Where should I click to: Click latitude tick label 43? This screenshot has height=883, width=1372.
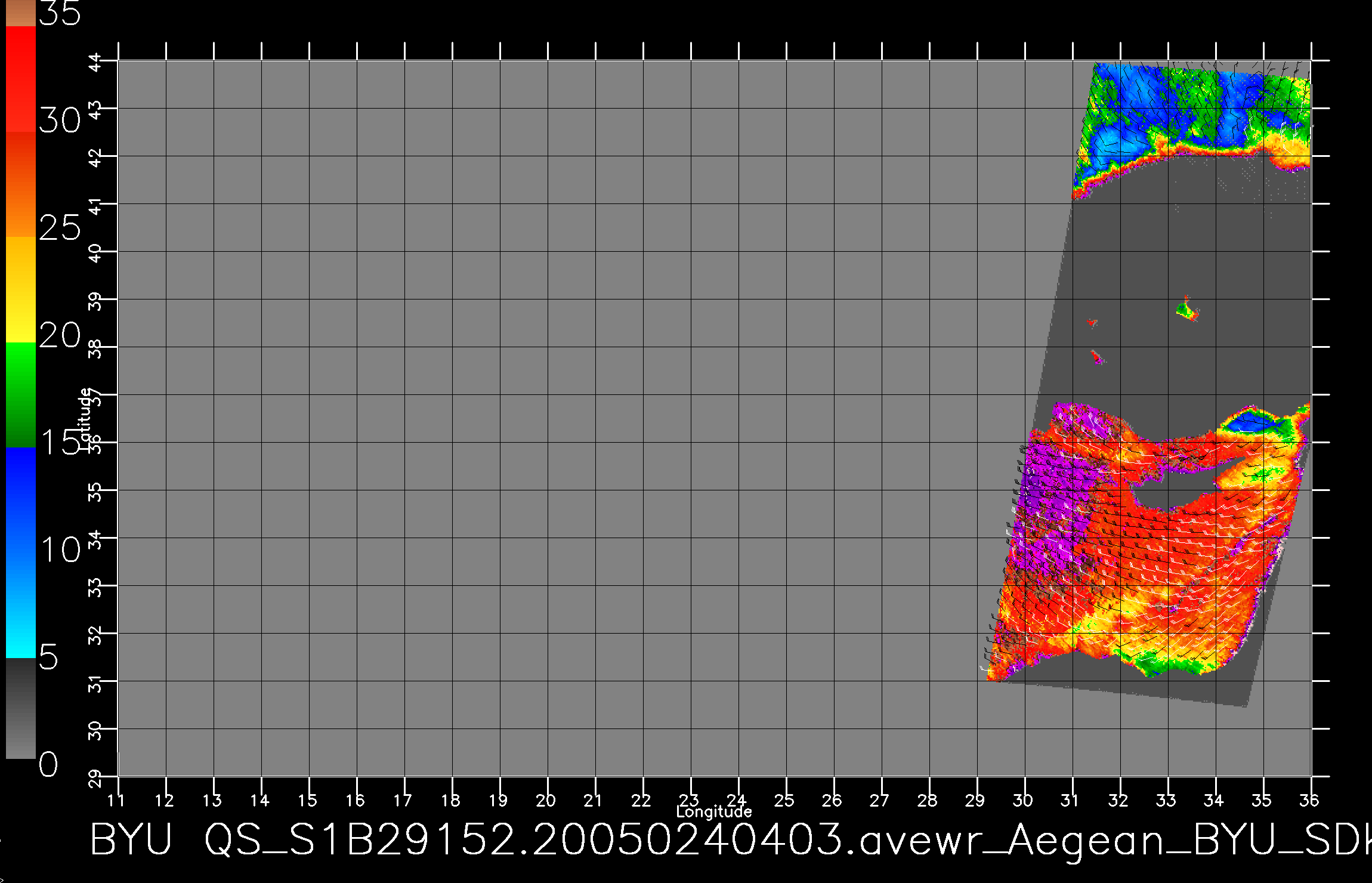coord(95,110)
